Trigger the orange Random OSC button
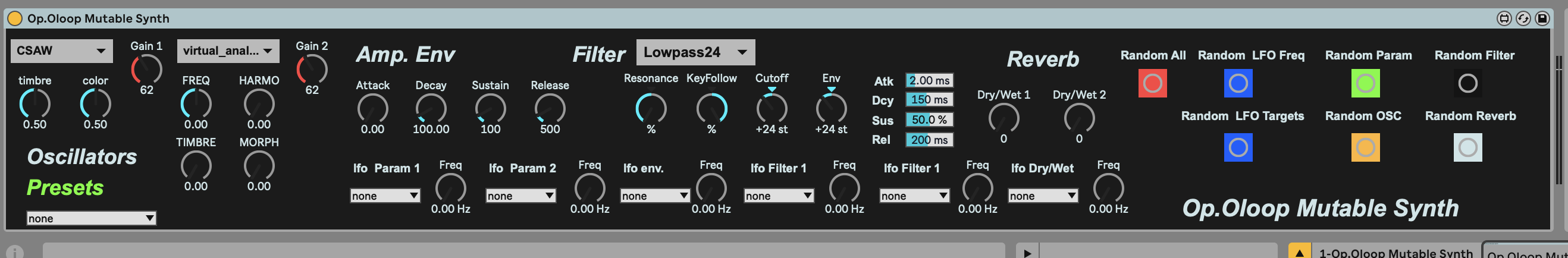 (1365, 147)
